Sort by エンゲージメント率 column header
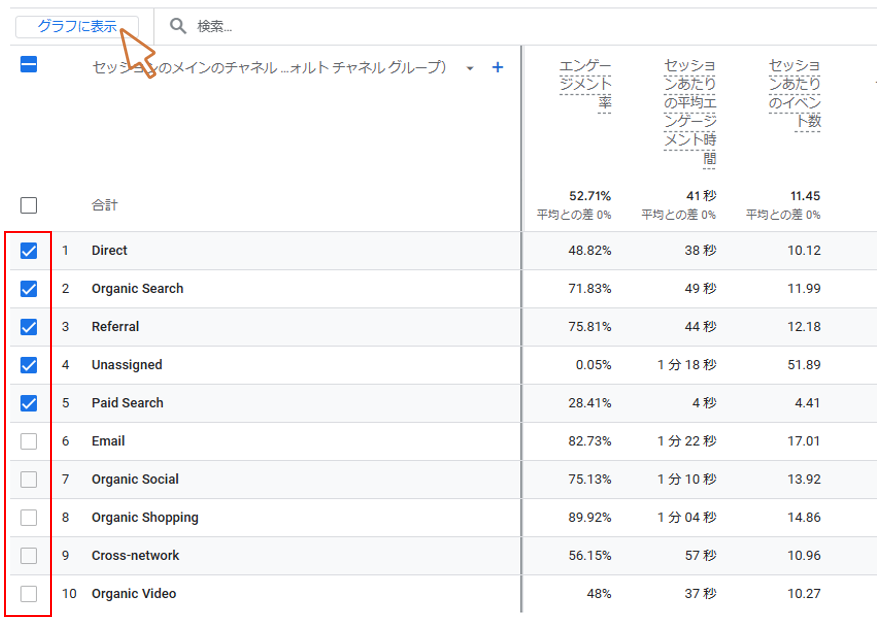This screenshot has width=877, height=620. click(x=586, y=84)
